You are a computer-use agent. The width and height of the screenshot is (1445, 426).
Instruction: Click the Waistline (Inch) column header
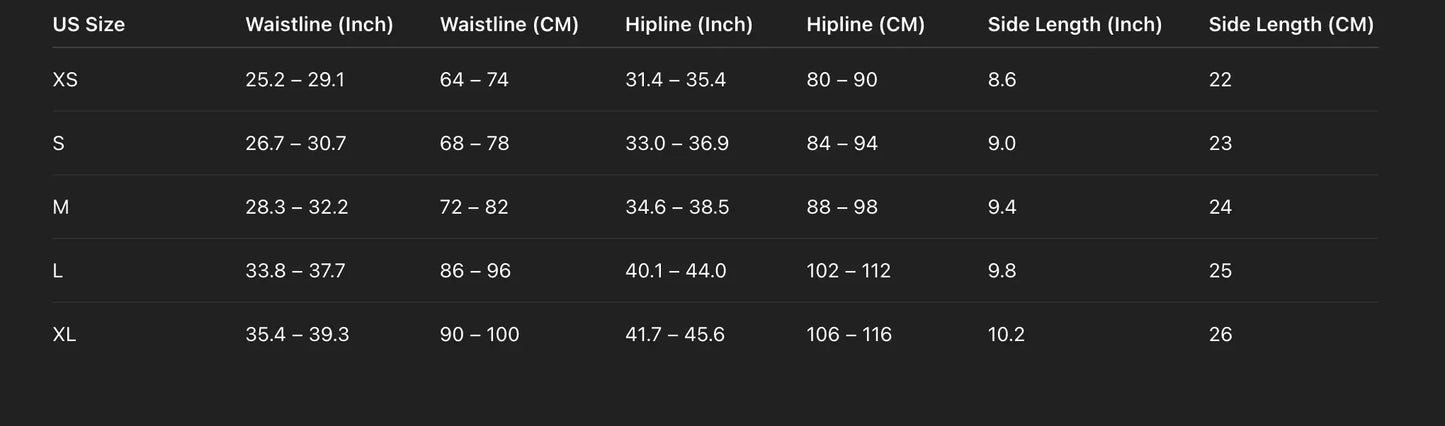pos(319,24)
